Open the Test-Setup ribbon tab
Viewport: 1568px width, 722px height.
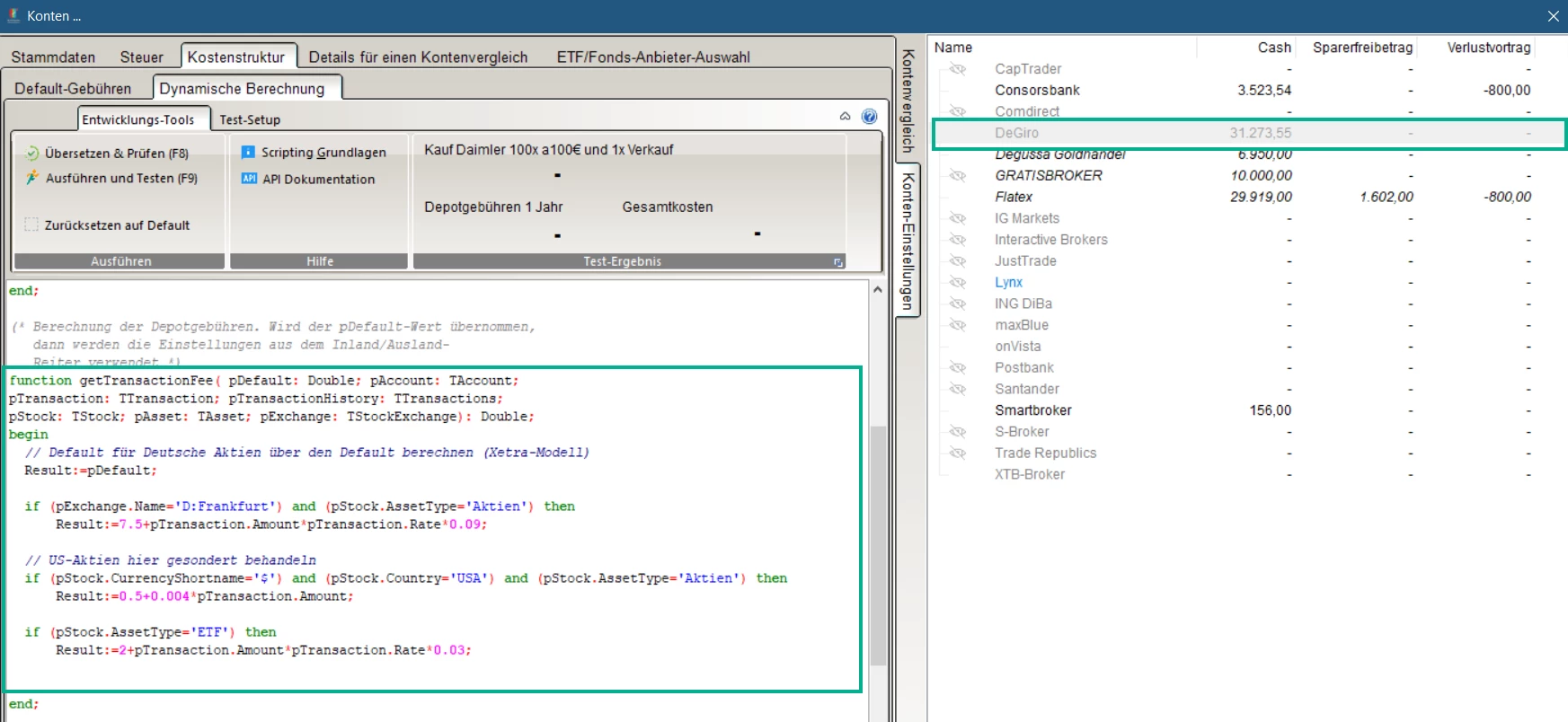click(250, 119)
